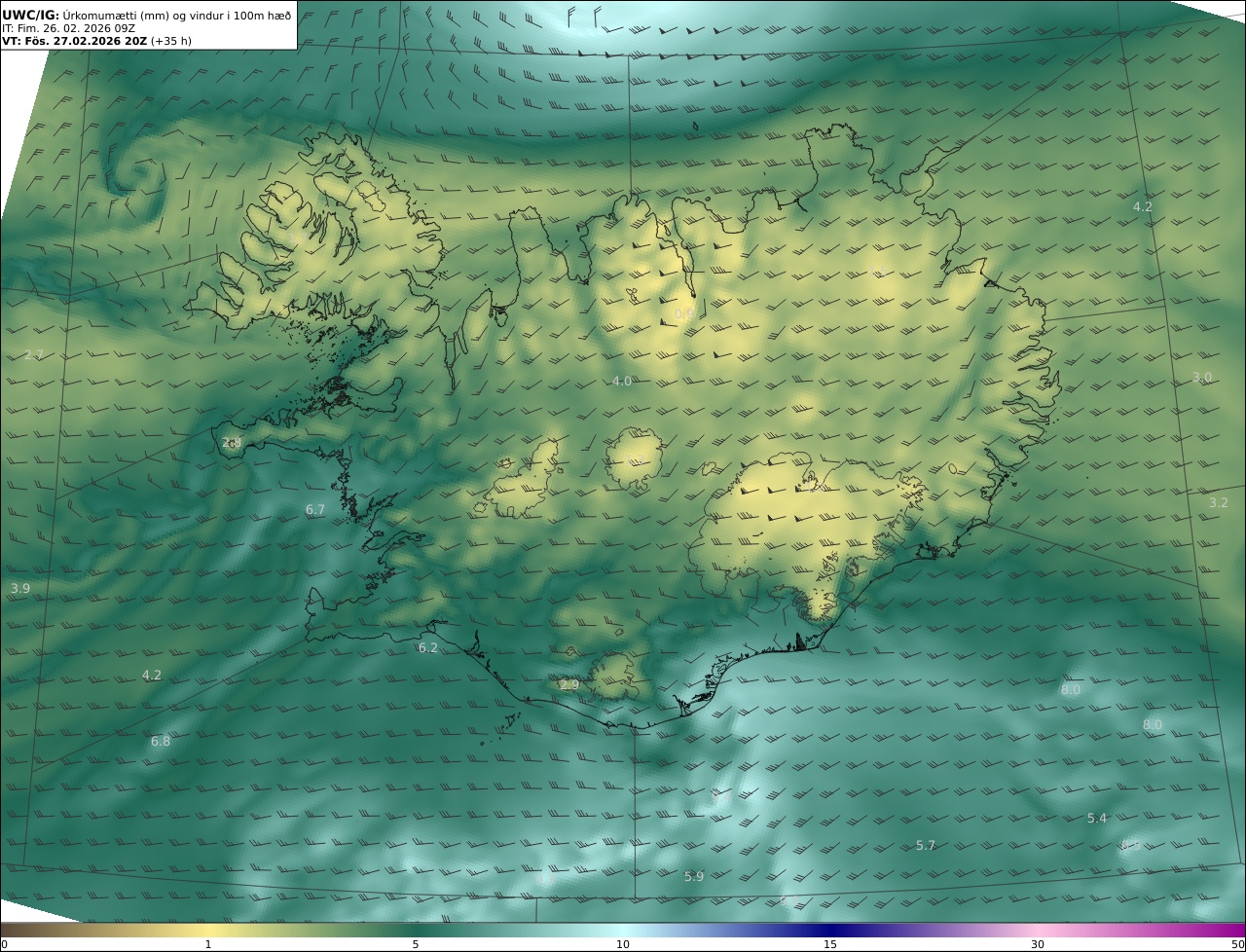Click the 6.7 value label on the map

click(315, 509)
